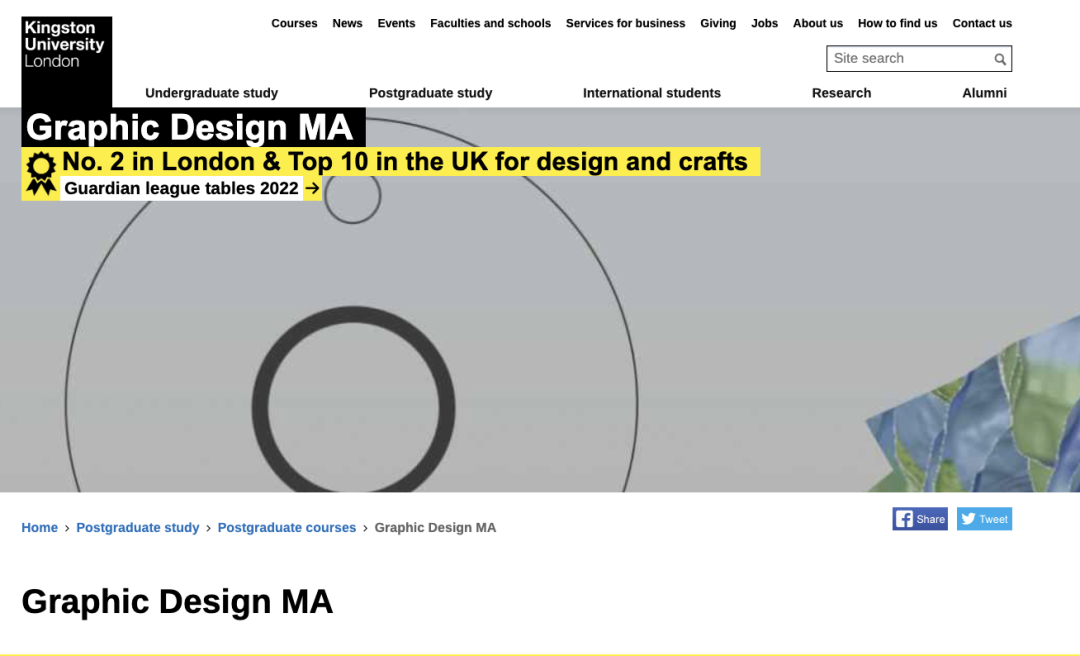Open How to find us
1080x656 pixels.
(x=897, y=23)
